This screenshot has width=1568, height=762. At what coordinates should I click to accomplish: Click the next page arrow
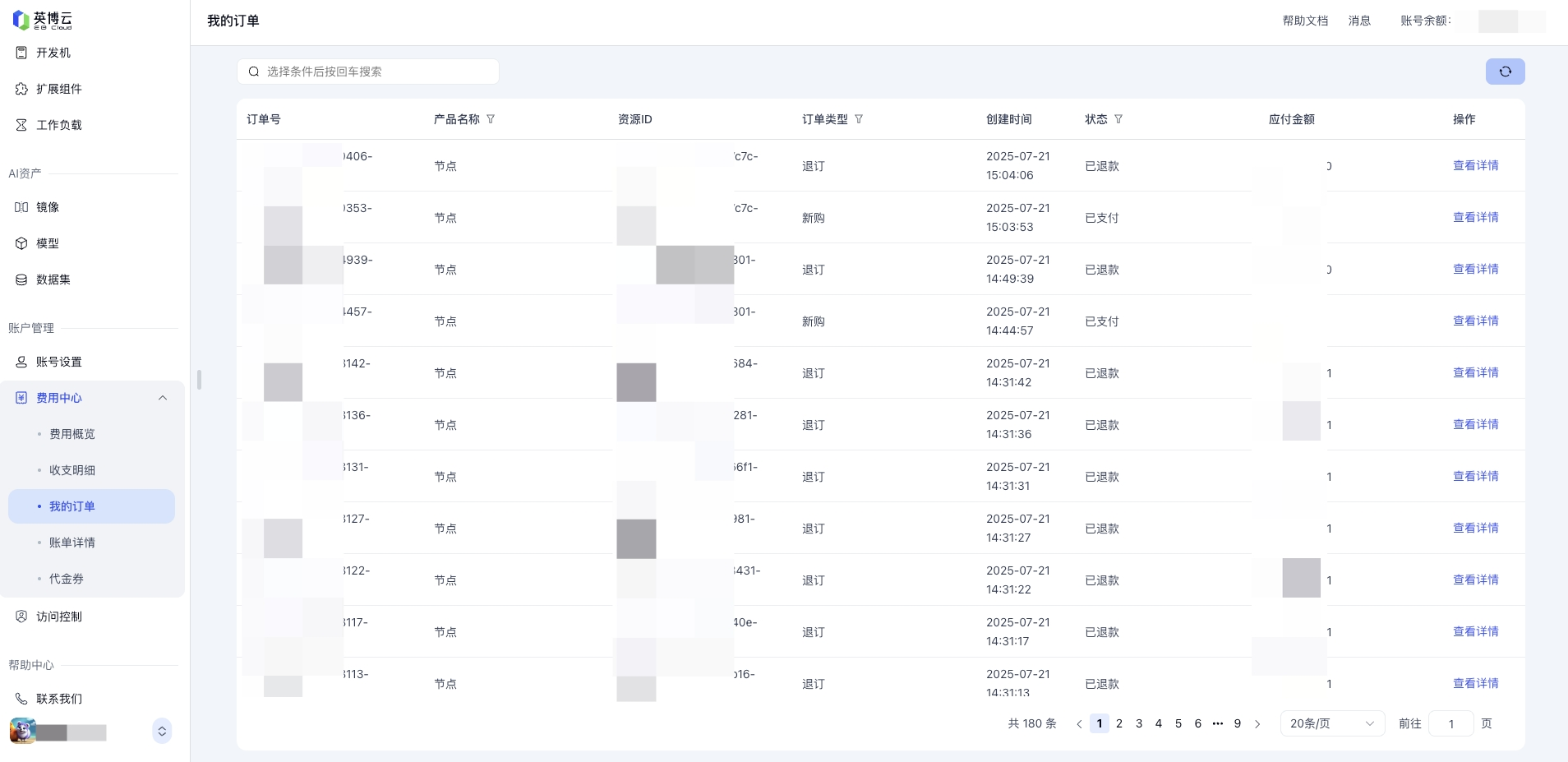click(x=1257, y=724)
